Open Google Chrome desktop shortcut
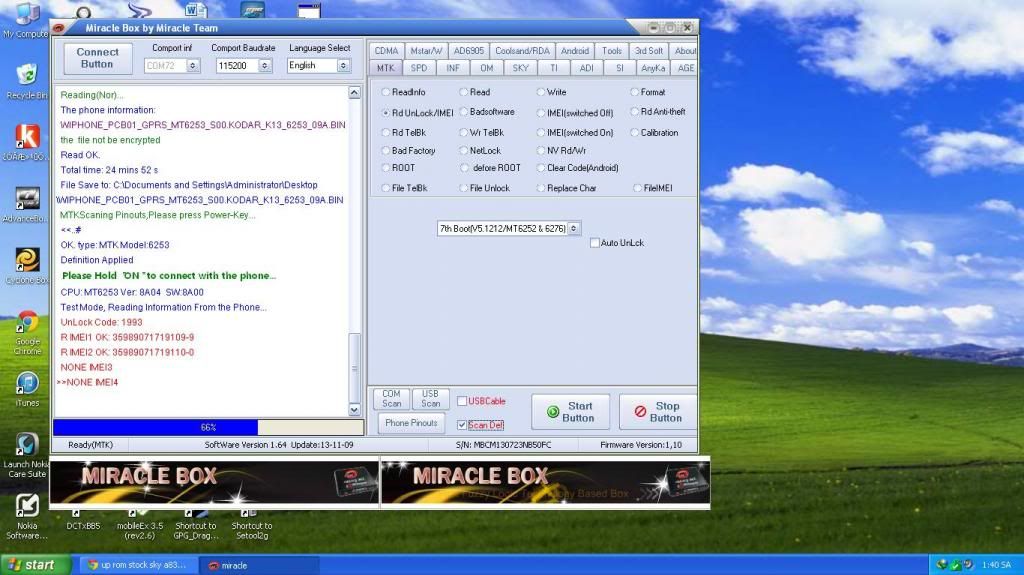 (27, 333)
